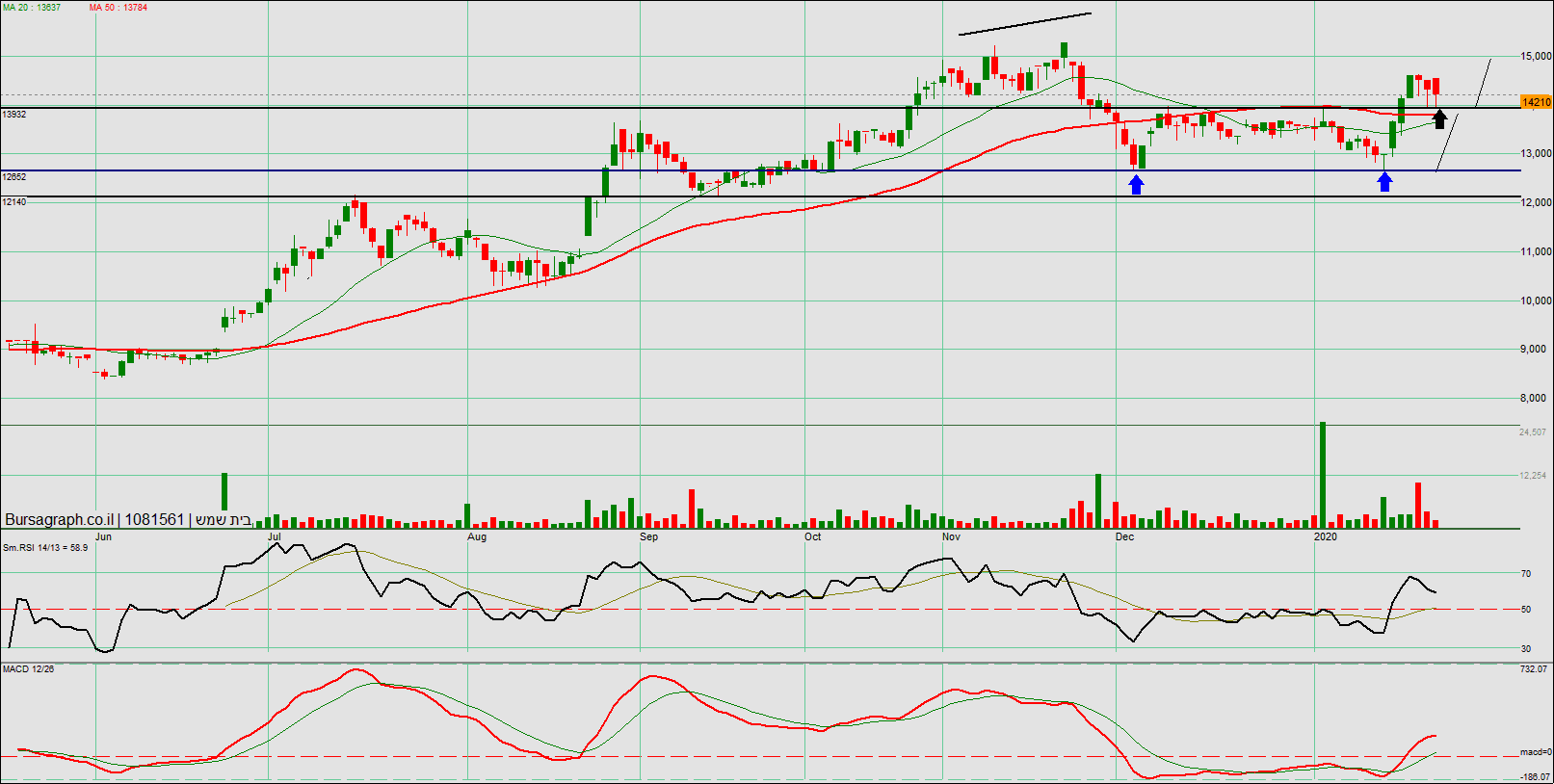Click the black up arrow near latest candle
Image resolution: width=1554 pixels, height=784 pixels.
pos(1439,118)
